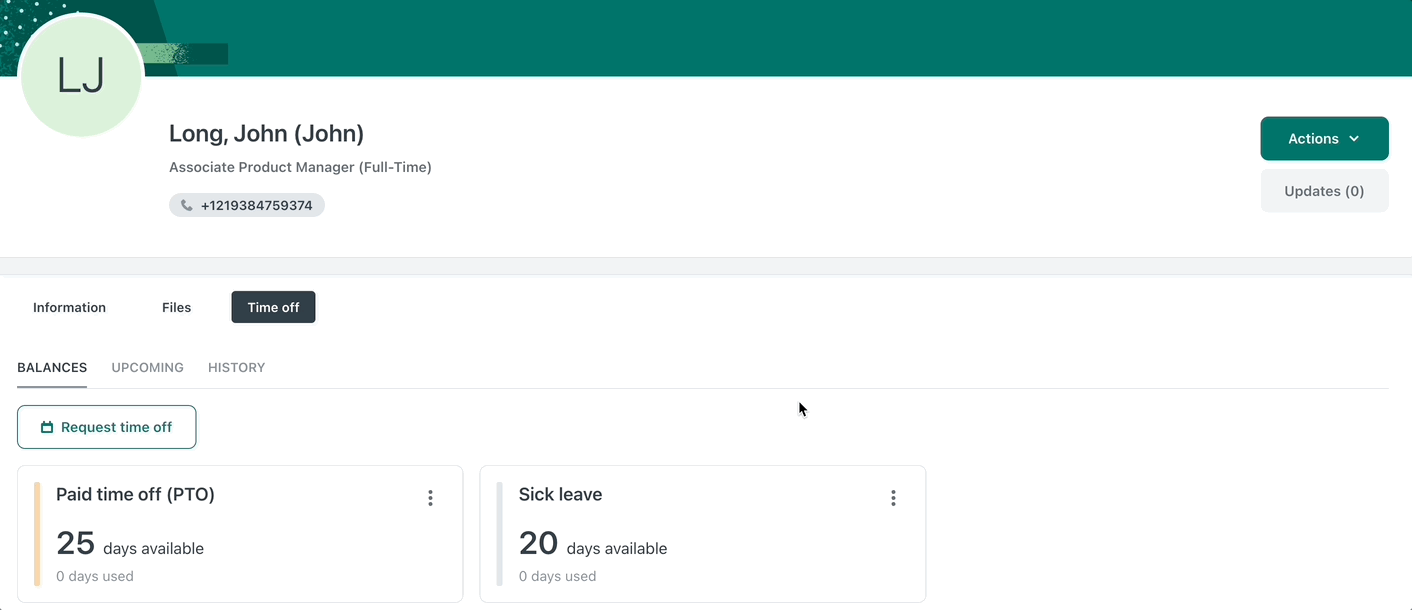This screenshot has width=1412, height=610.
Task: Click the calendar icon in Request time off
Action: [x=47, y=428]
